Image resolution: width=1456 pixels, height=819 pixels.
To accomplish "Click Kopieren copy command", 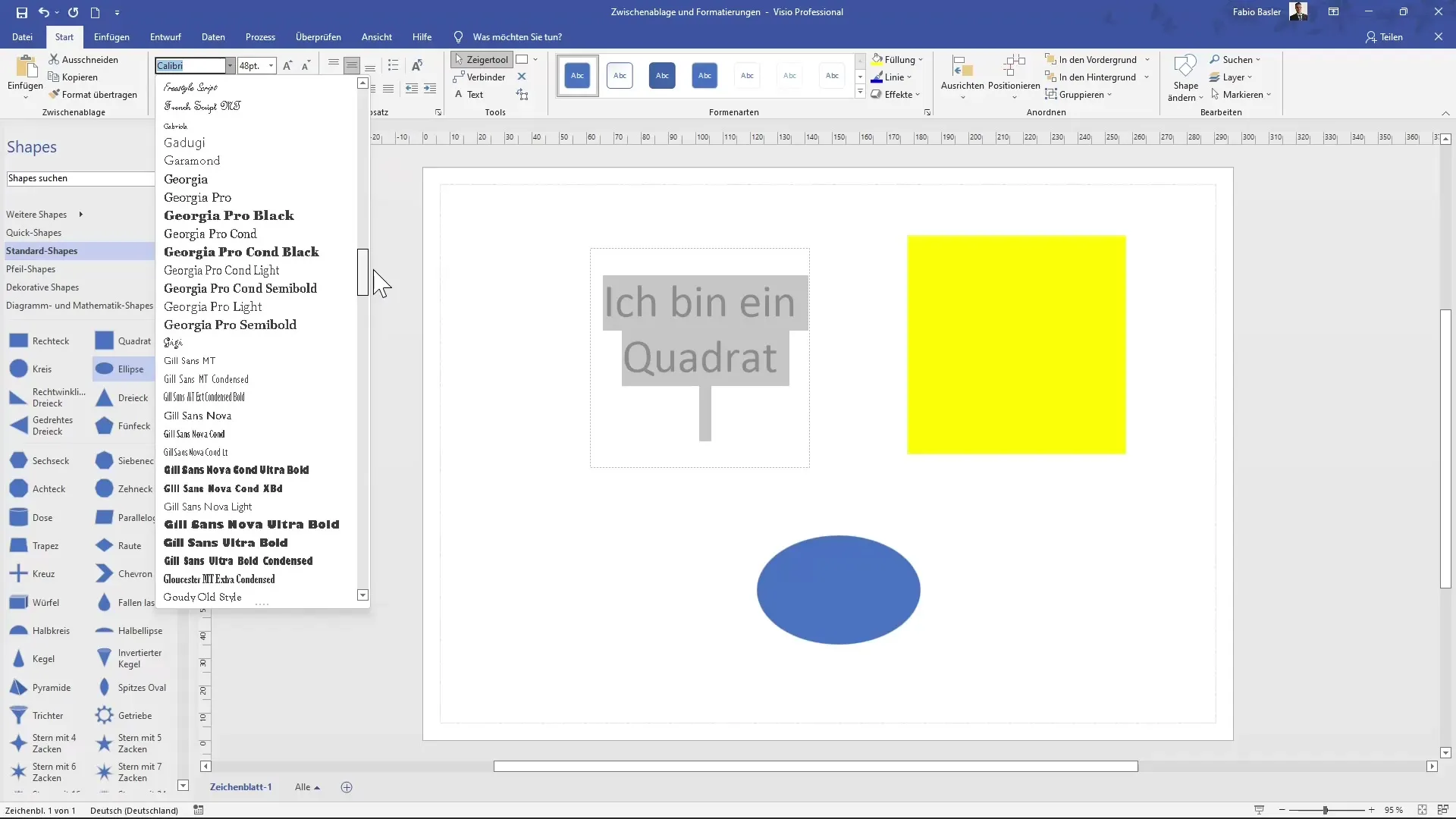I will coord(73,77).
